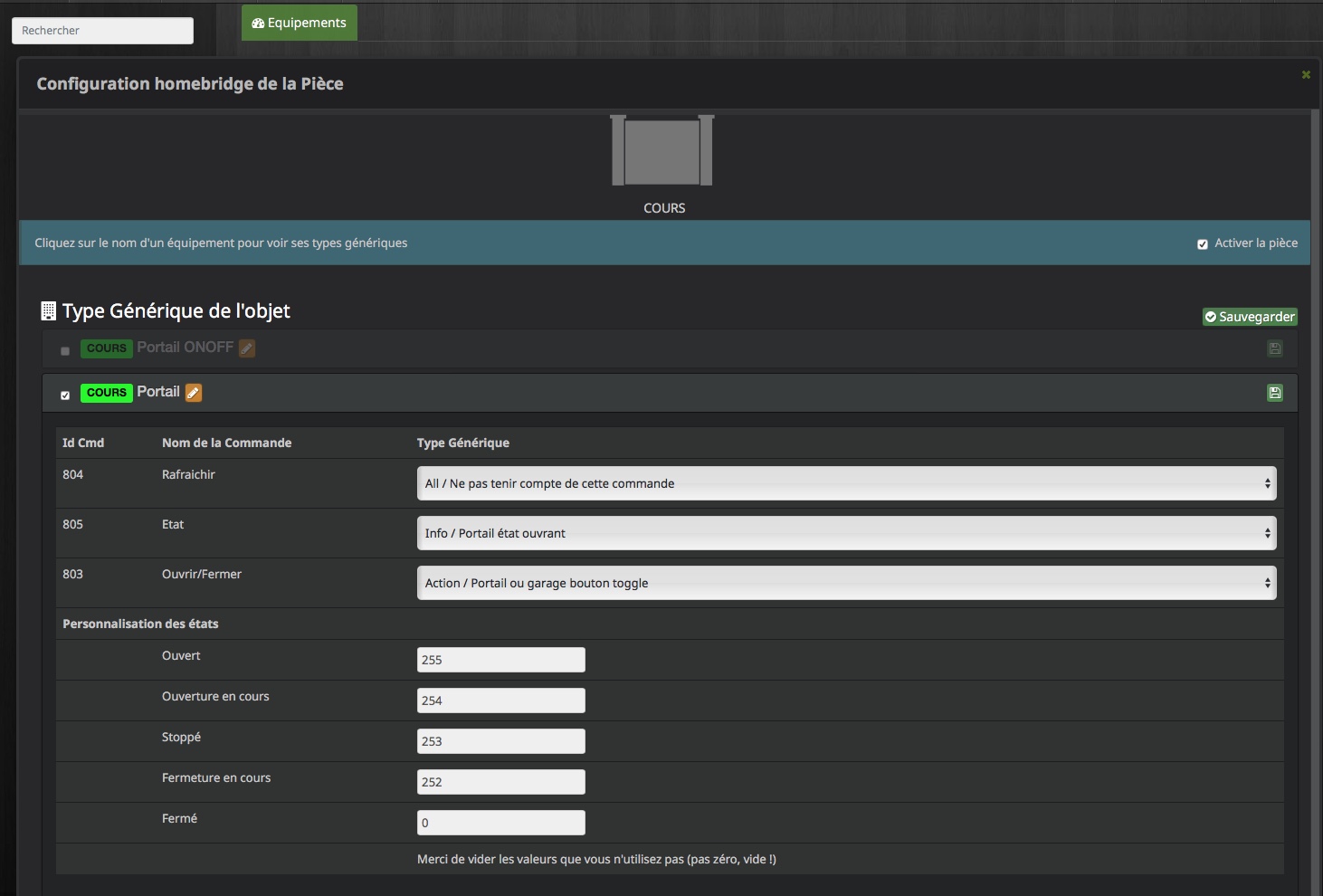Screen dimensions: 1323x896
Task: Click the green COURS tag beside Portail
Action: [x=107, y=393]
